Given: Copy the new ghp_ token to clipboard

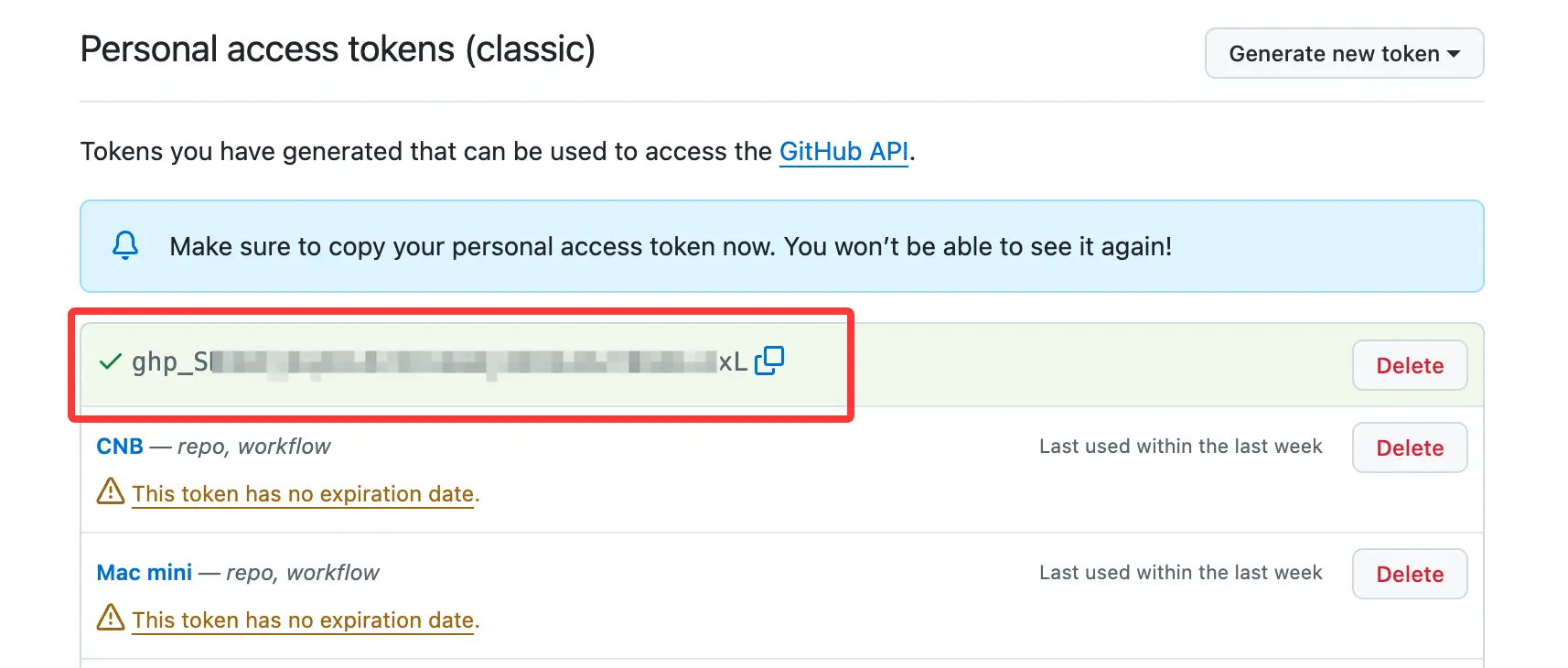Looking at the screenshot, I should click(x=769, y=361).
